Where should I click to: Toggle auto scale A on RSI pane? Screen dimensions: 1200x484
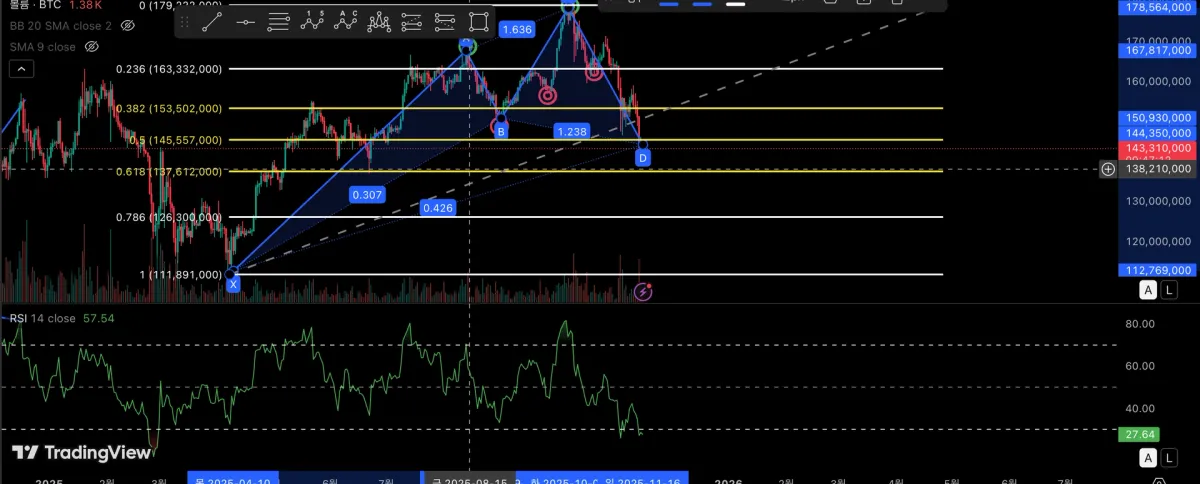pos(1148,458)
